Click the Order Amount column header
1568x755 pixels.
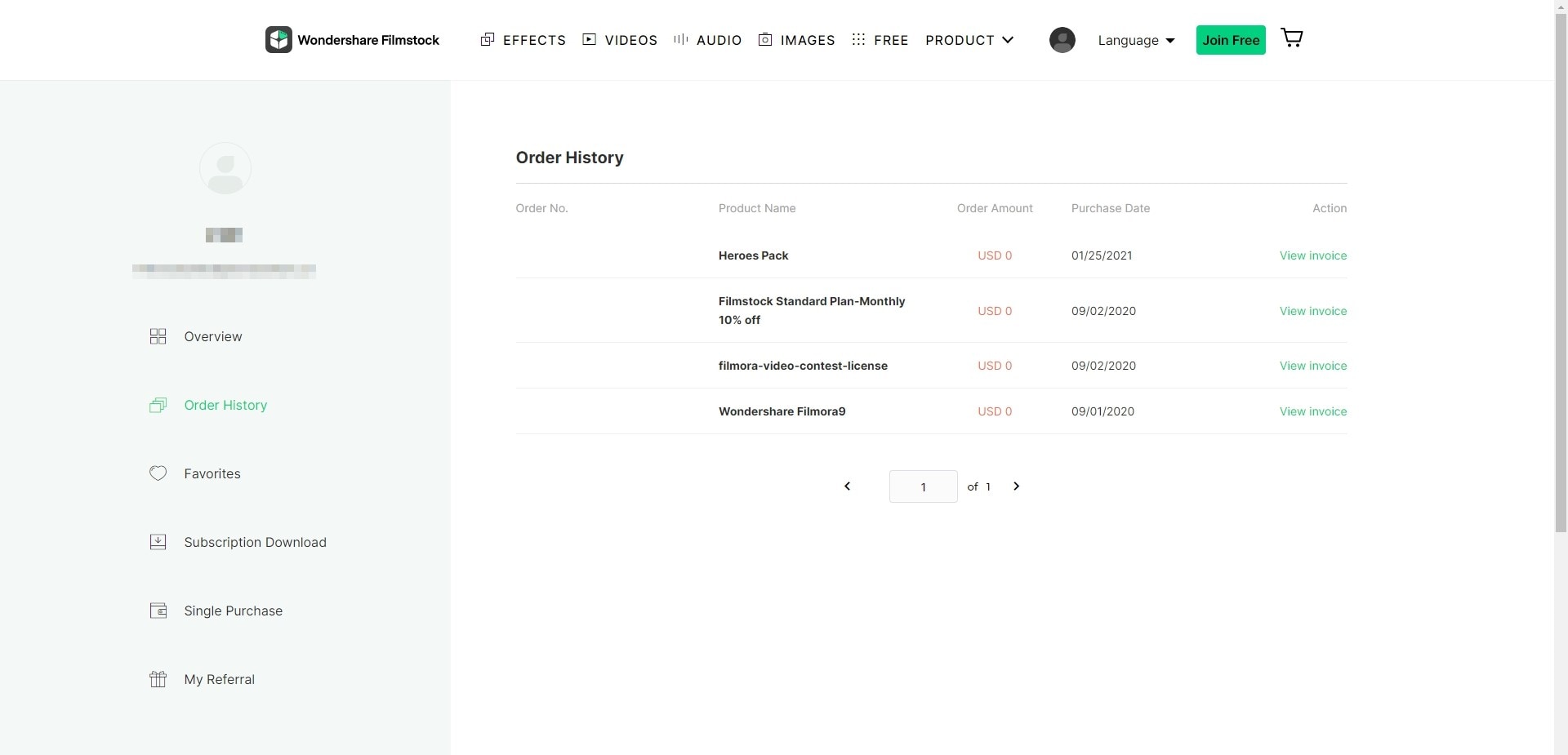(995, 208)
